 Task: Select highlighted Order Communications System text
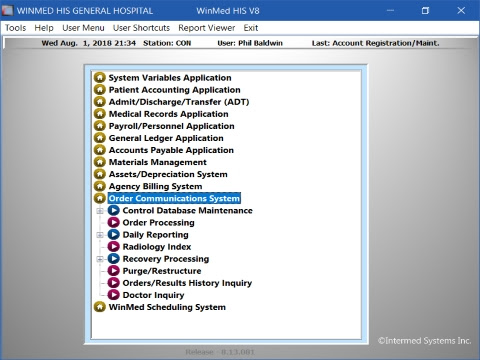coord(174,198)
